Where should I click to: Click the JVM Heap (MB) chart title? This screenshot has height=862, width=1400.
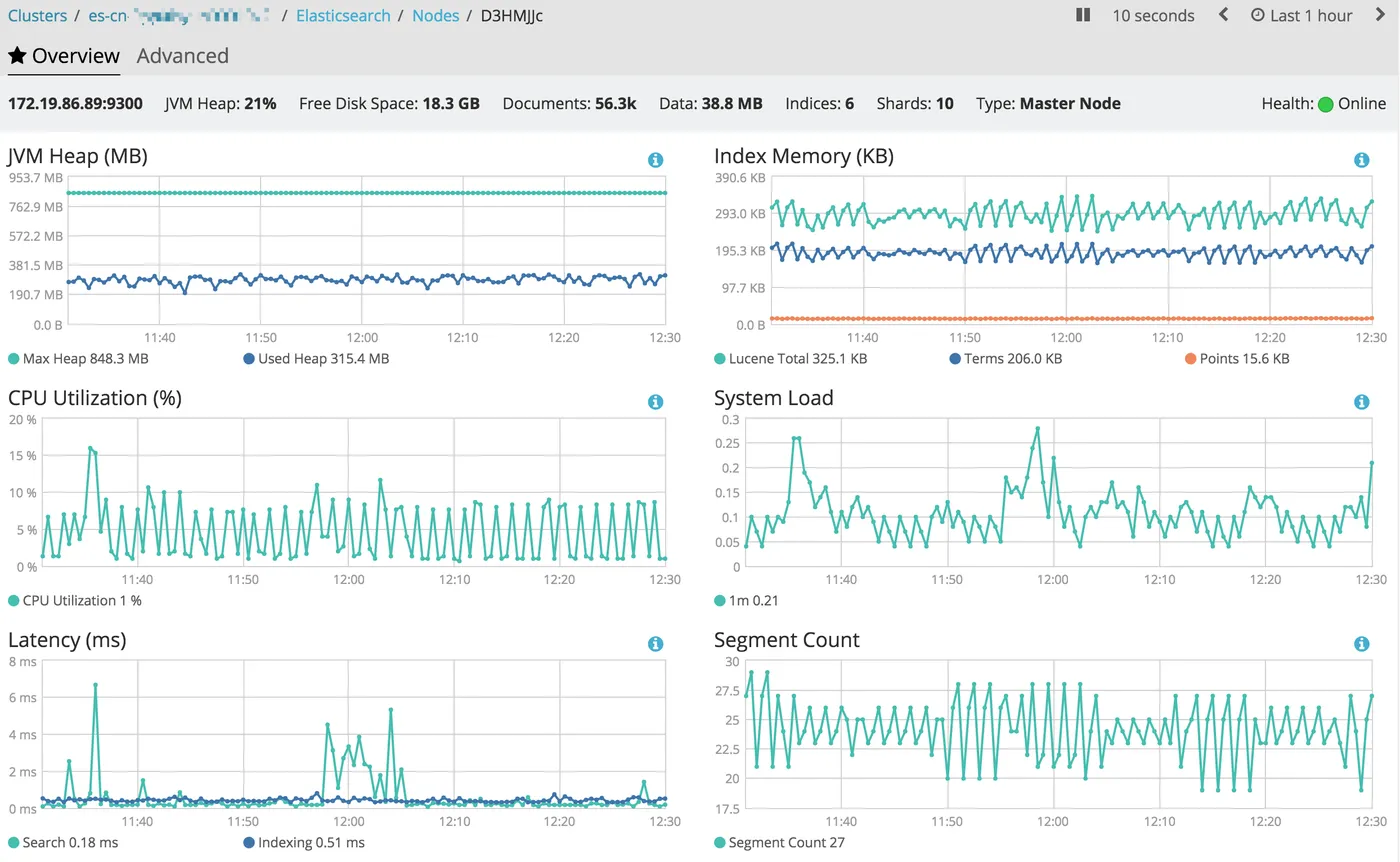77,157
